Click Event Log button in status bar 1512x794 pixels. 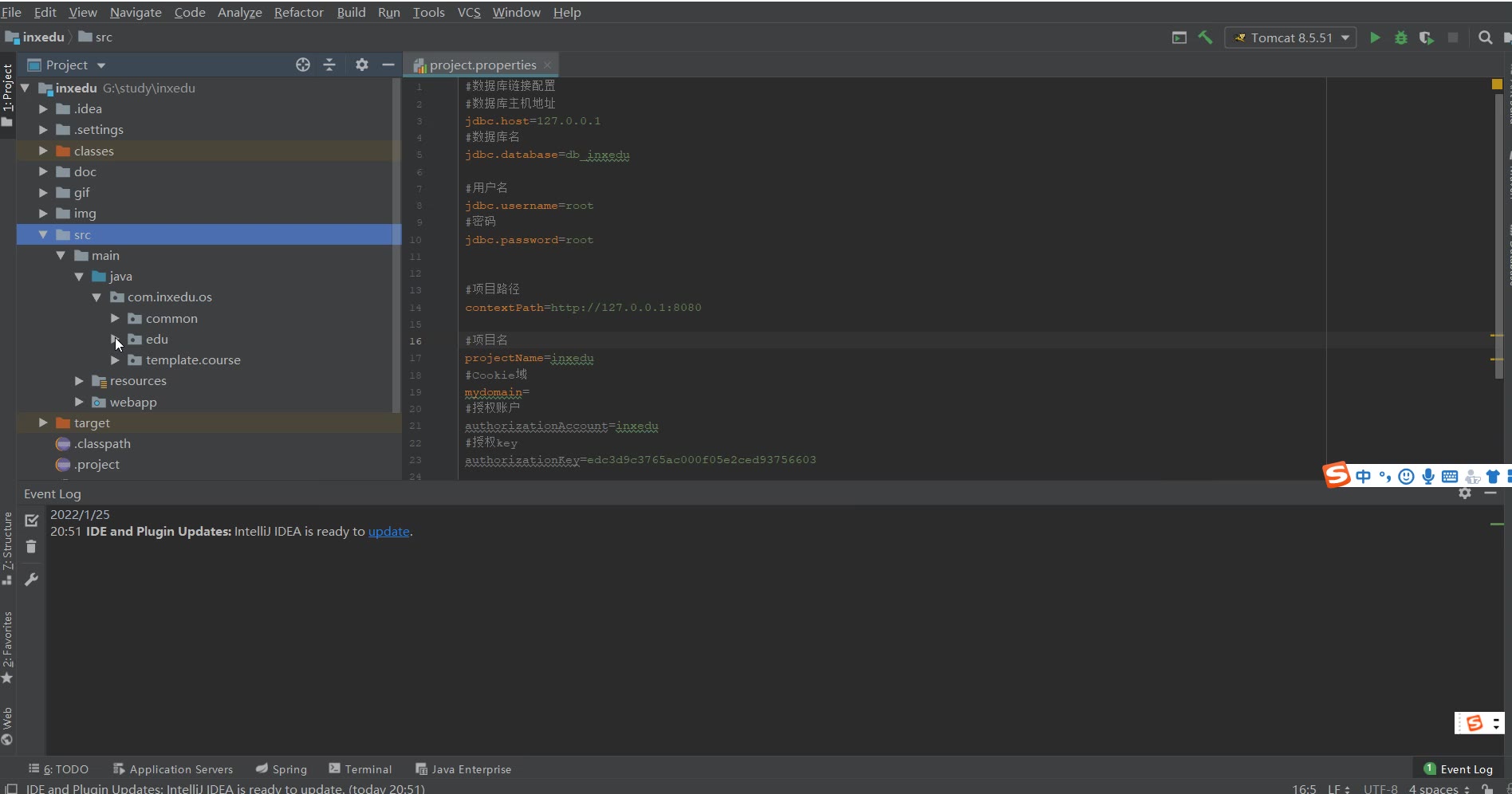1459,769
